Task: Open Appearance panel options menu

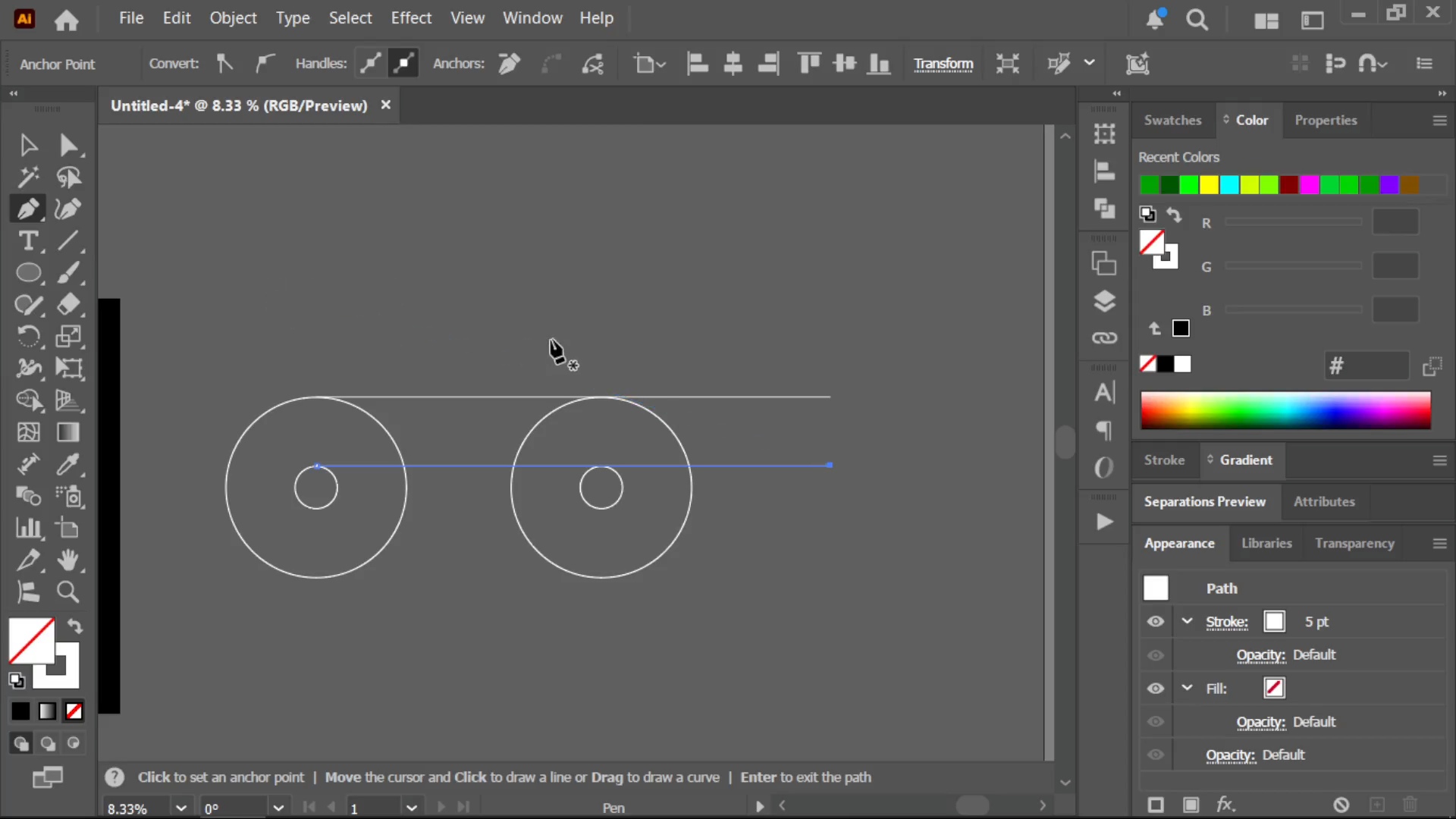Action: (1439, 544)
